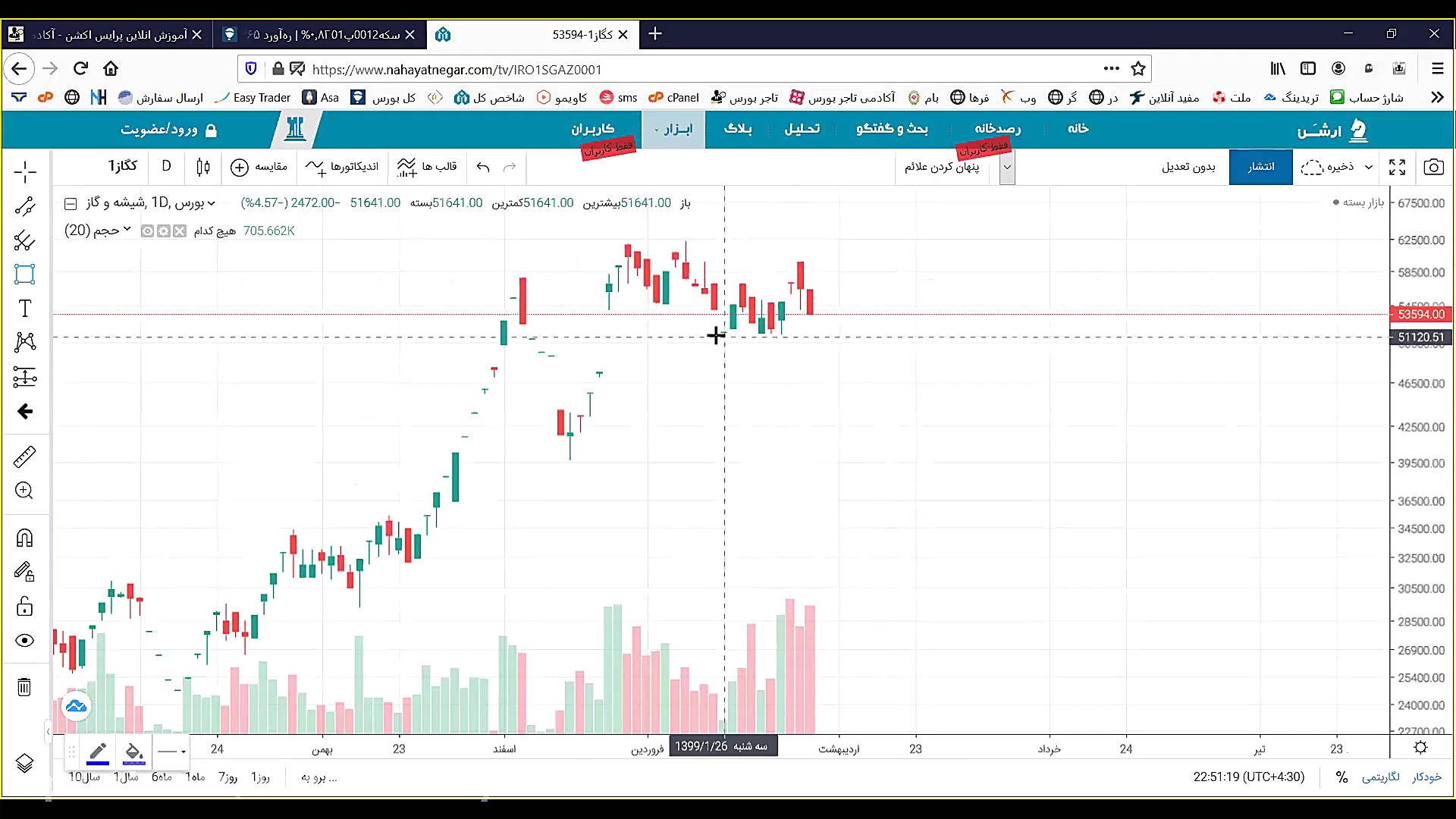Viewport: 1456px width, 819px height.
Task: Activate the zoom in tool
Action: 24,491
